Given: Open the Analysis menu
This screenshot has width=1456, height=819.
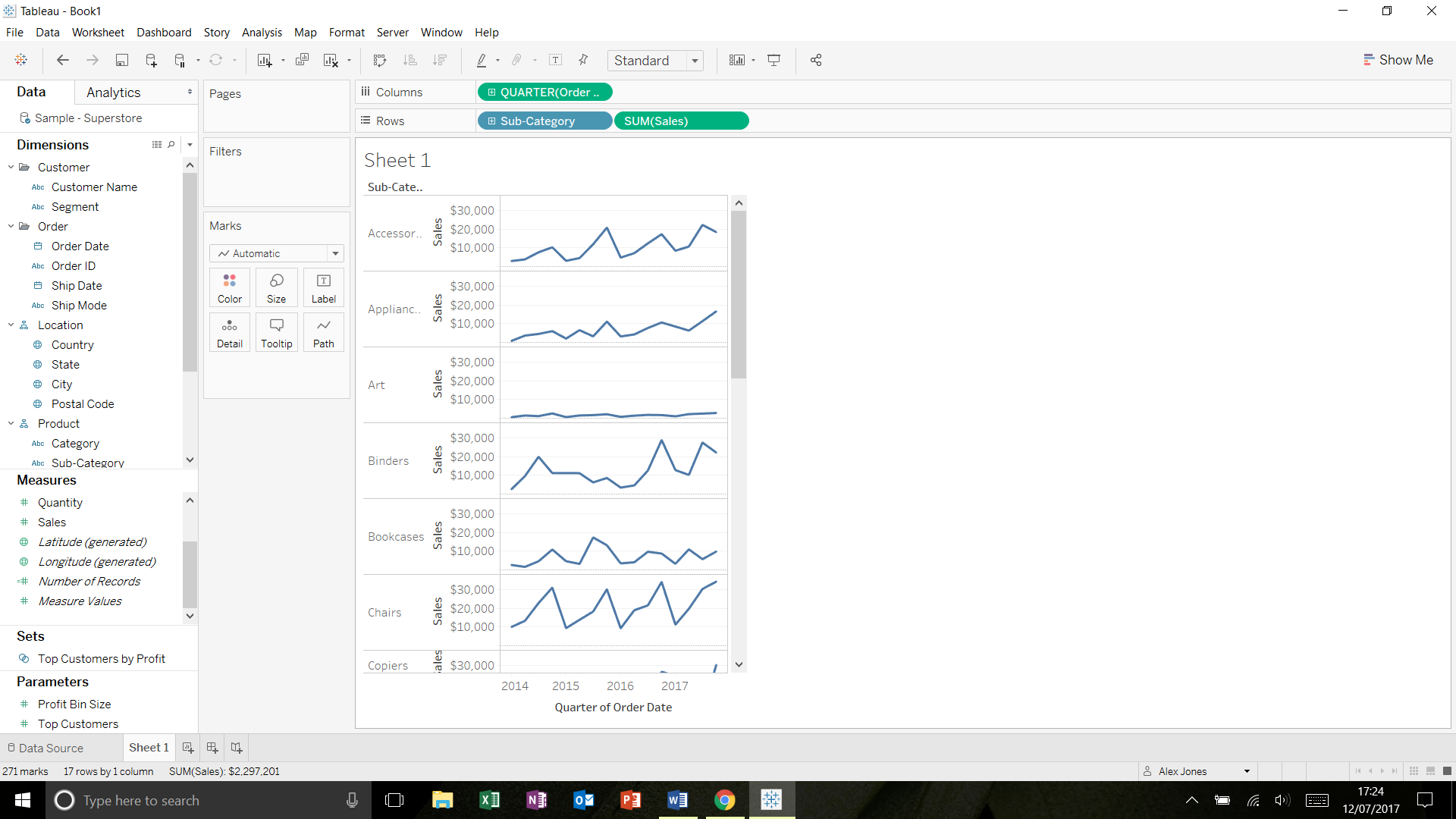Looking at the screenshot, I should point(262,33).
